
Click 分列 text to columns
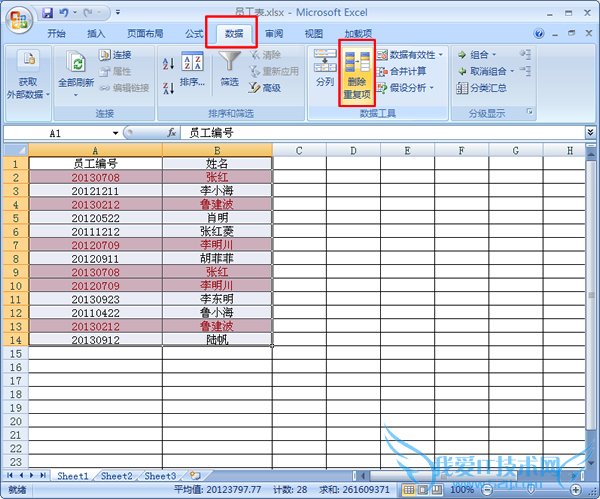(325, 68)
